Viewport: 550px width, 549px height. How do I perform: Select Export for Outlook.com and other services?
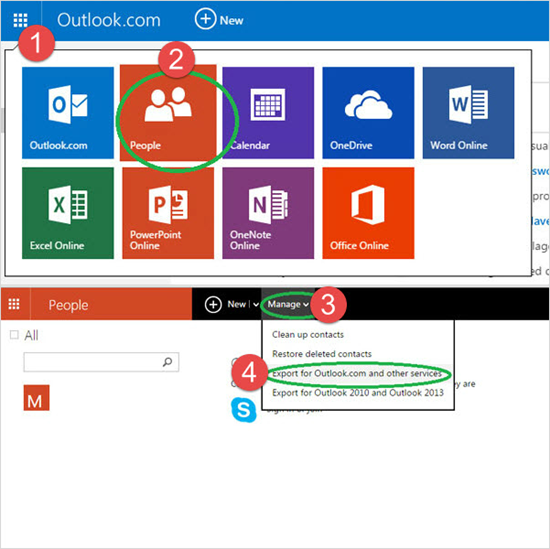pos(357,373)
